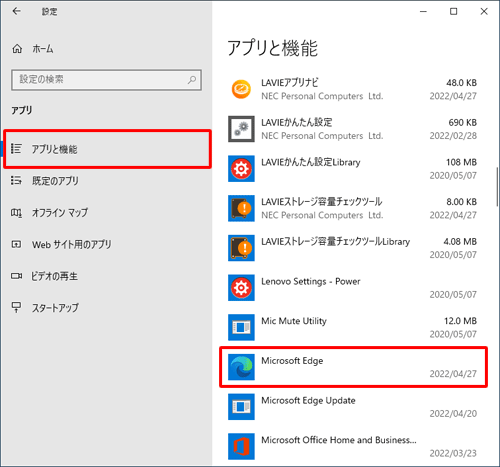500x467 pixels.
Task: Select Web サイト用のアプリ menu item
Action: coord(72,244)
